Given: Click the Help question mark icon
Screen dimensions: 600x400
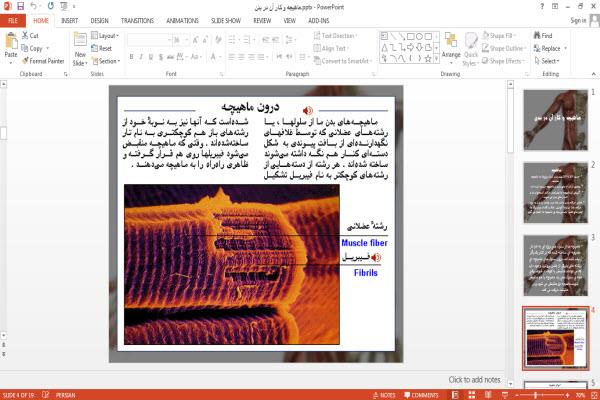Looking at the screenshot, I should click(542, 7).
